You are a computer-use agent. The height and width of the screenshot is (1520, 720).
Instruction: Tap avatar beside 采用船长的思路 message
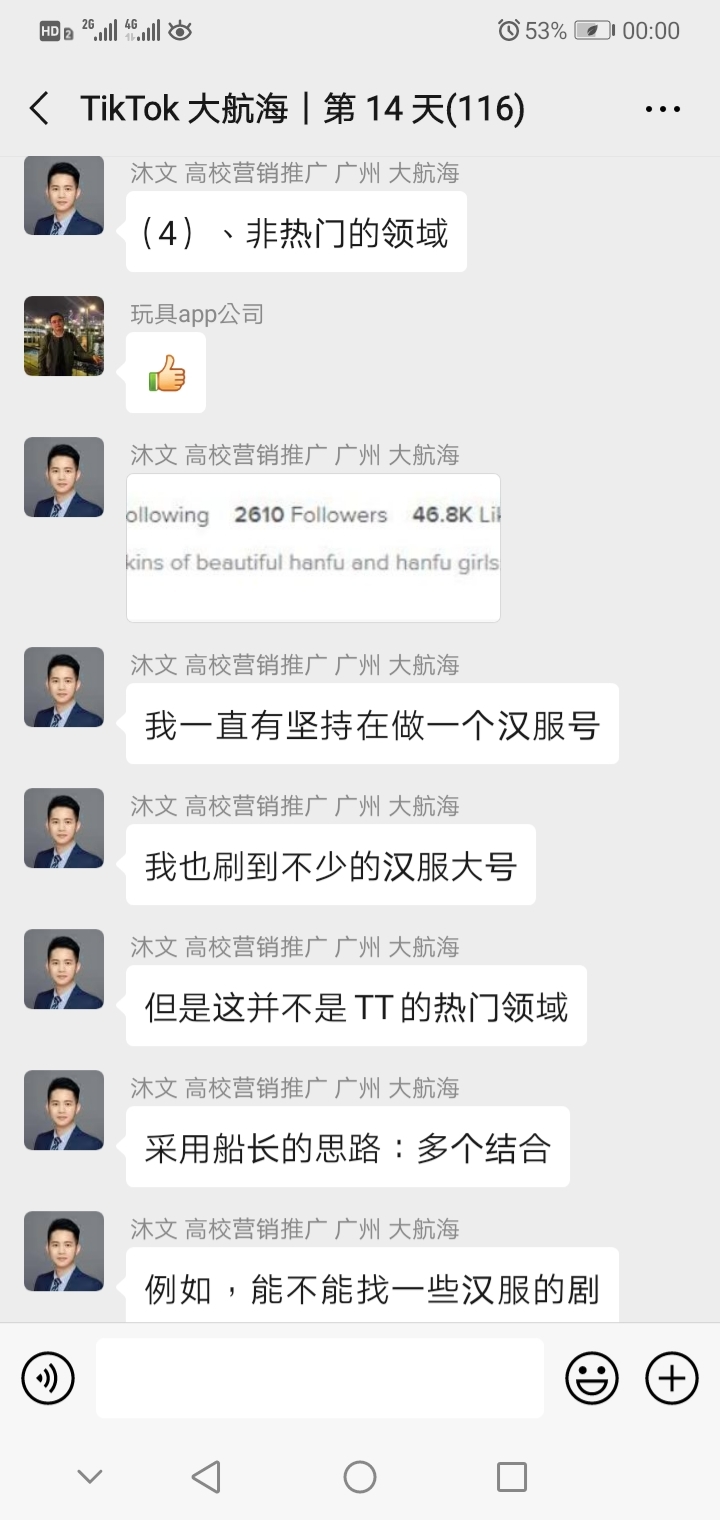coord(64,1110)
